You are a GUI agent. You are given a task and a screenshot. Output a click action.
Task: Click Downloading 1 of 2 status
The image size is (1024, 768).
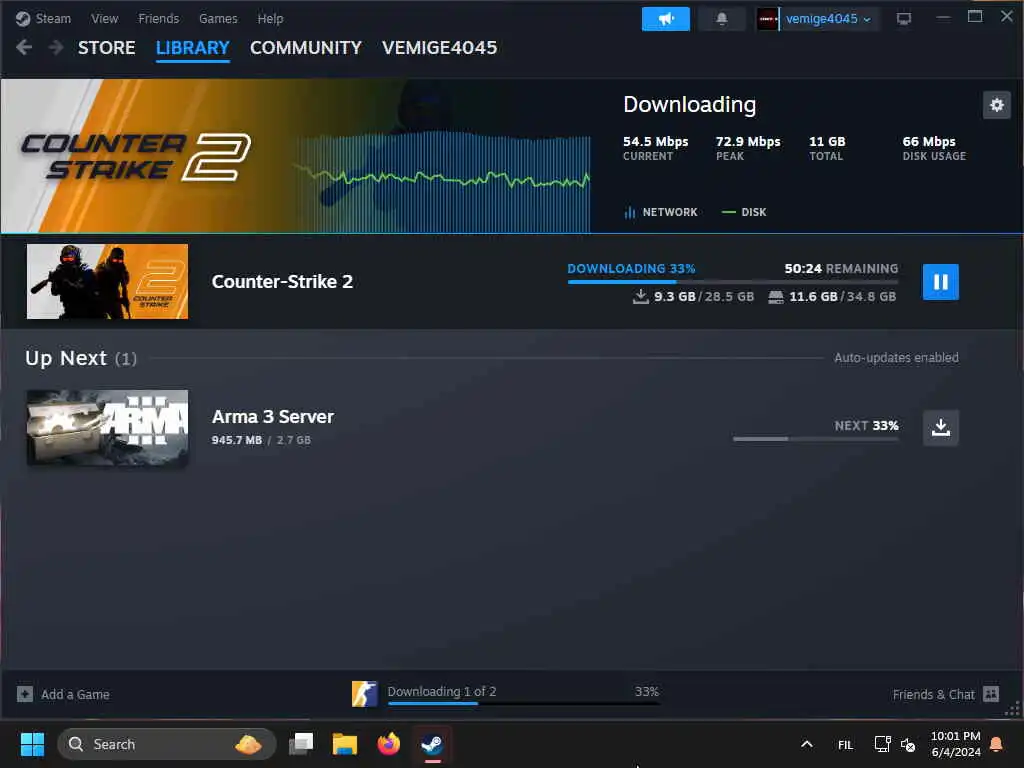(x=441, y=691)
